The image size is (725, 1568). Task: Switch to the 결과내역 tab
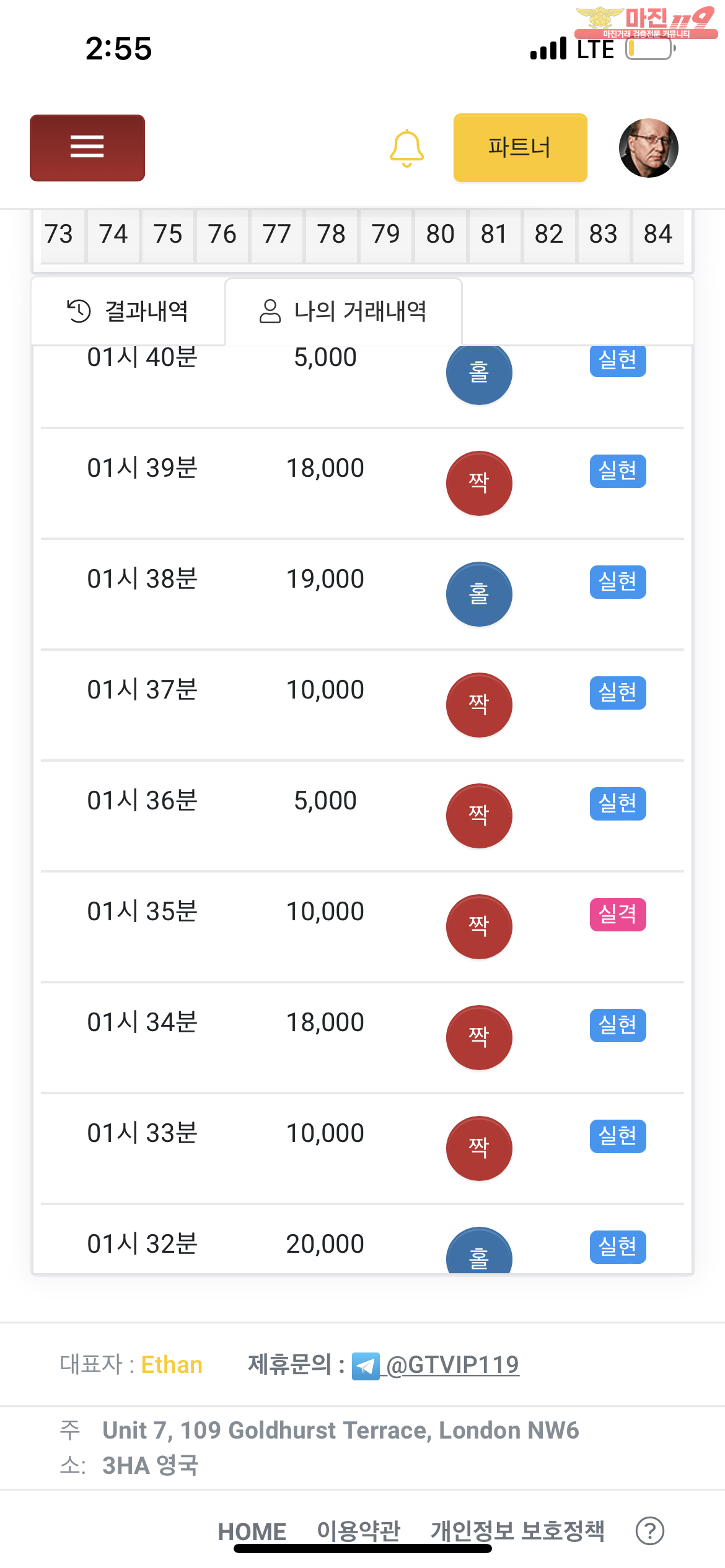128,311
